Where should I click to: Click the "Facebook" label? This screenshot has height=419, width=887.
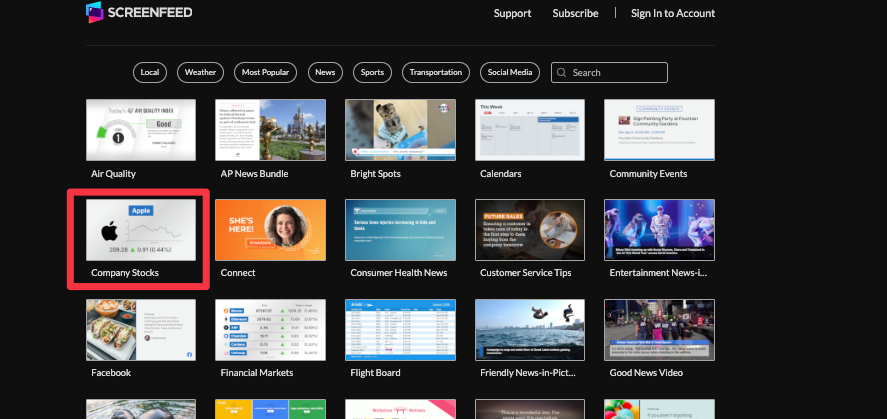(x=111, y=373)
